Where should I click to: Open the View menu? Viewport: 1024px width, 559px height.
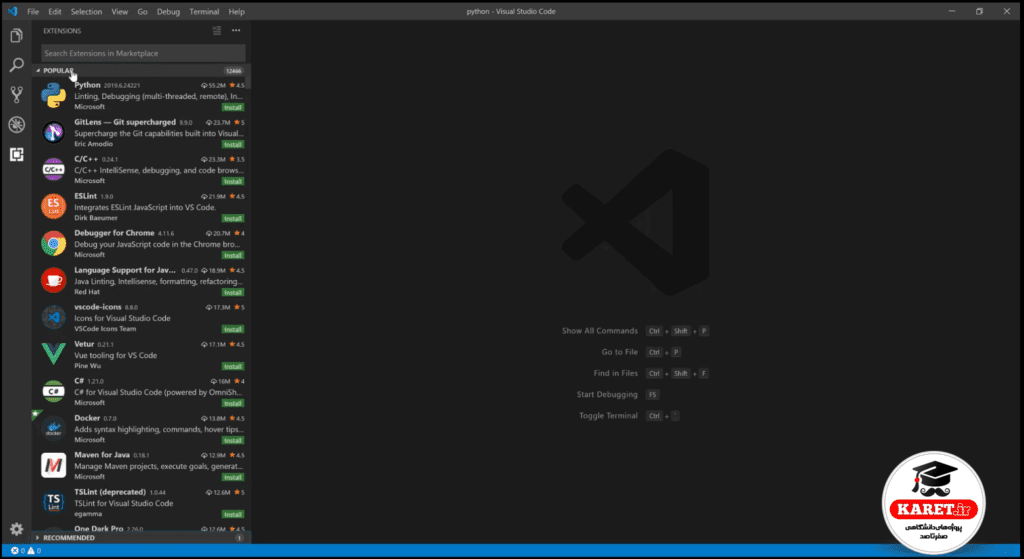pyautogui.click(x=120, y=12)
